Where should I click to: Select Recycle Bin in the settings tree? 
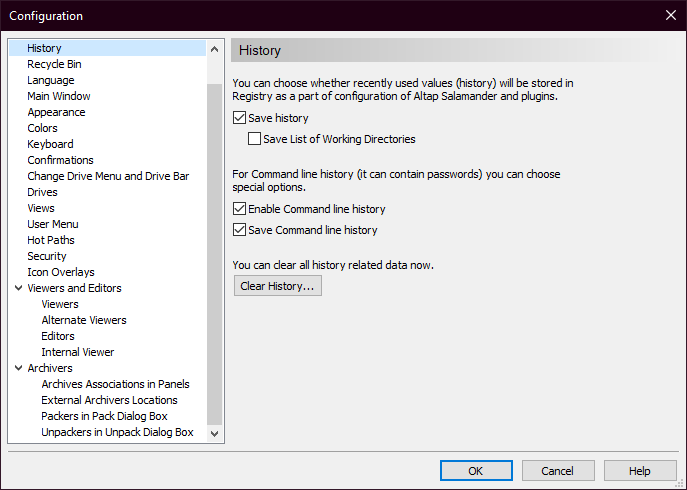(54, 64)
